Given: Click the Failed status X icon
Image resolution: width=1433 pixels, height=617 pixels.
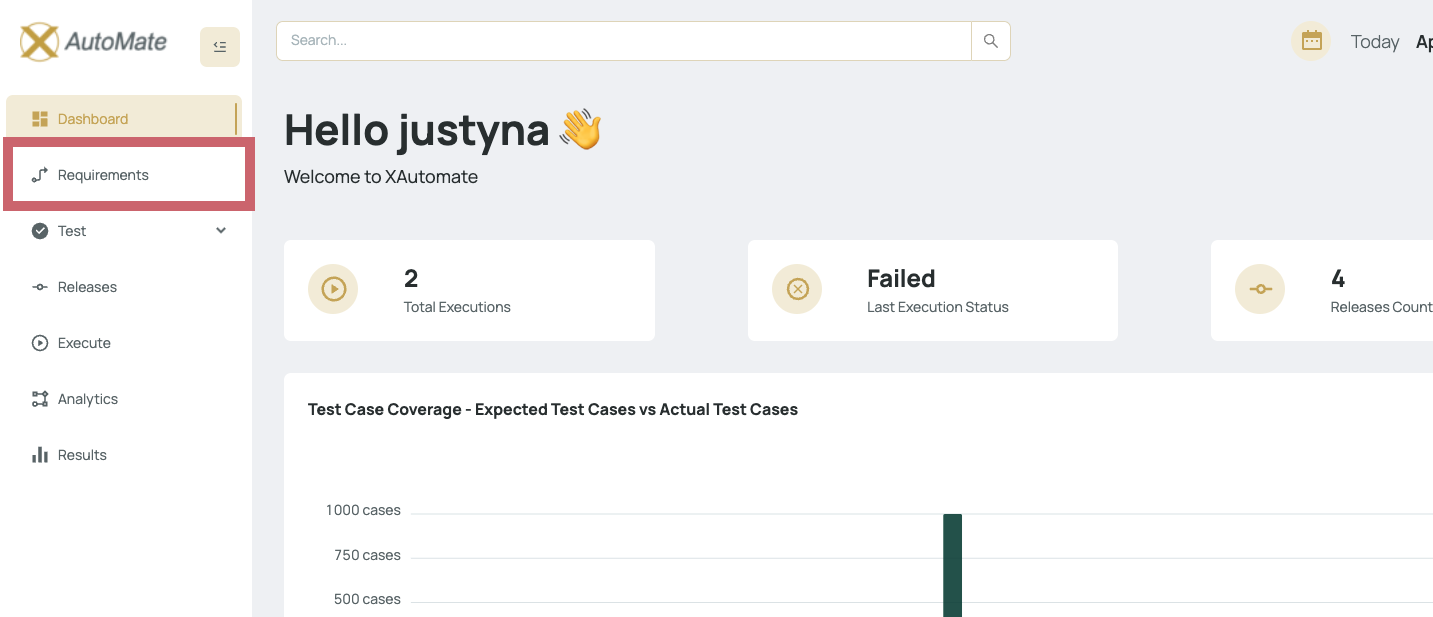Looking at the screenshot, I should (797, 289).
